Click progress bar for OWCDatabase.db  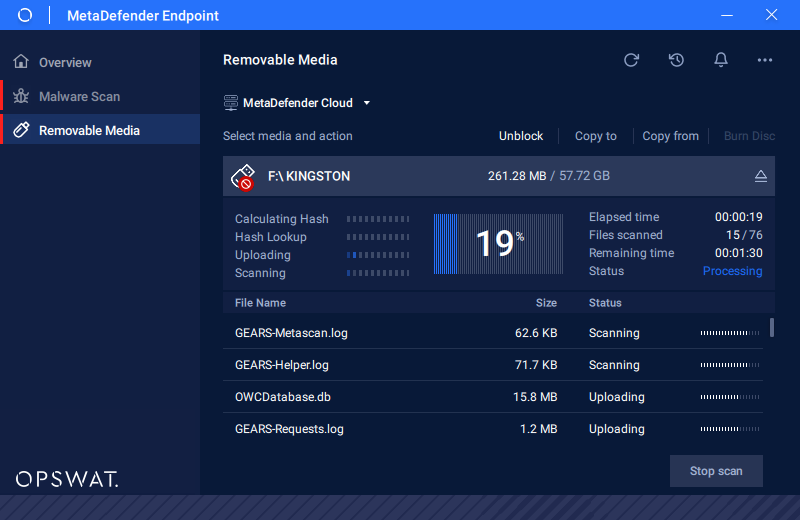click(x=730, y=397)
